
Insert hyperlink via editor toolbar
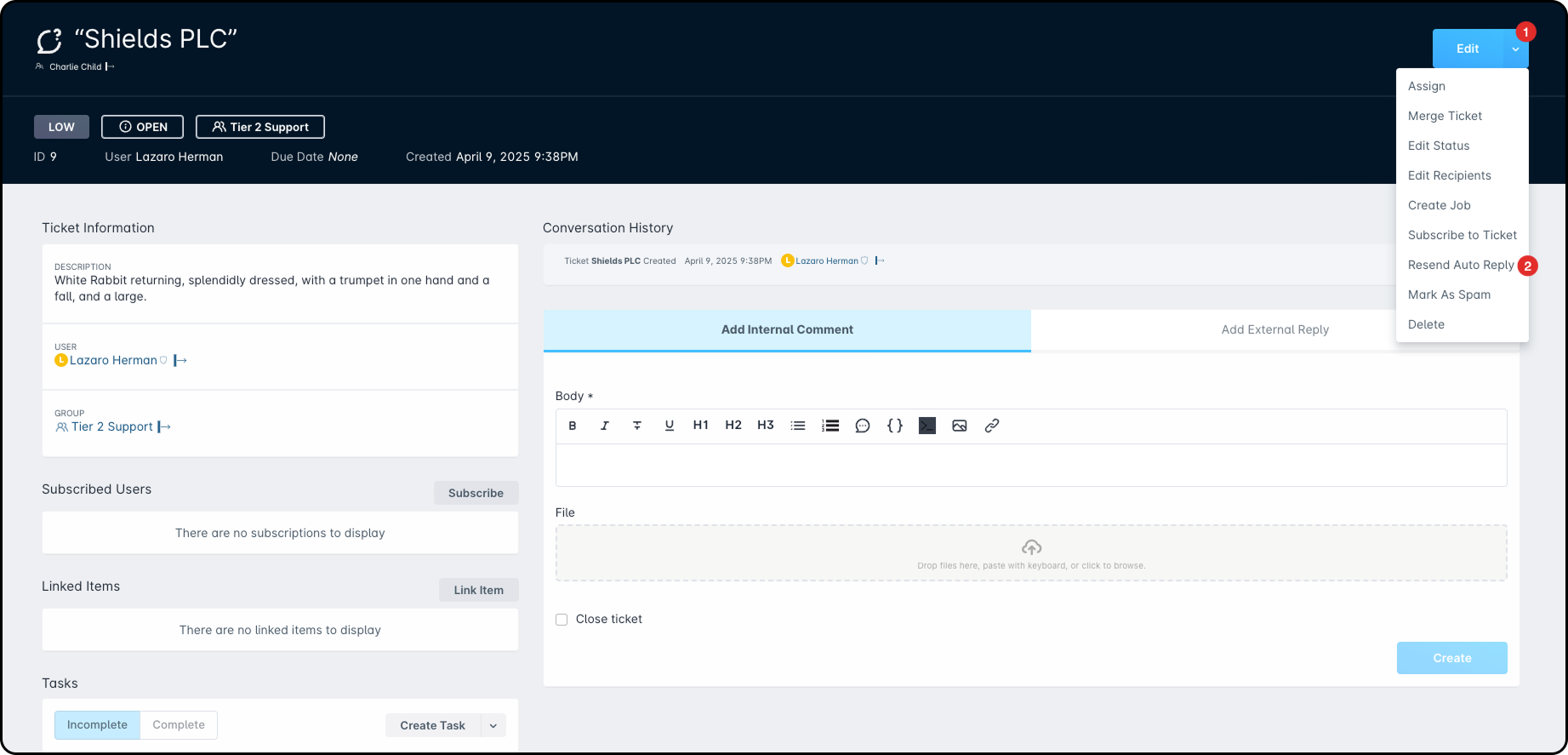point(992,426)
